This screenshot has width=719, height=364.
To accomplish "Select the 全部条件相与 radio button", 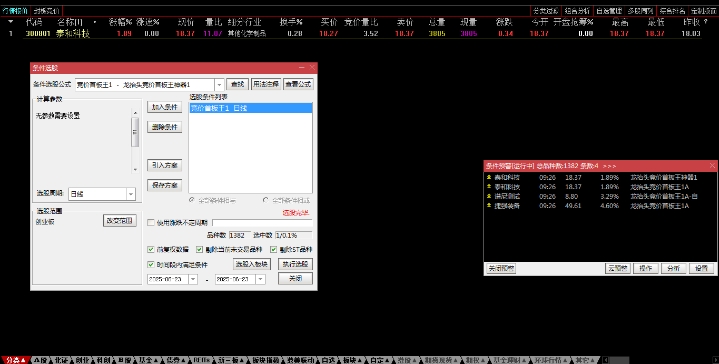I will pyautogui.click(x=192, y=200).
